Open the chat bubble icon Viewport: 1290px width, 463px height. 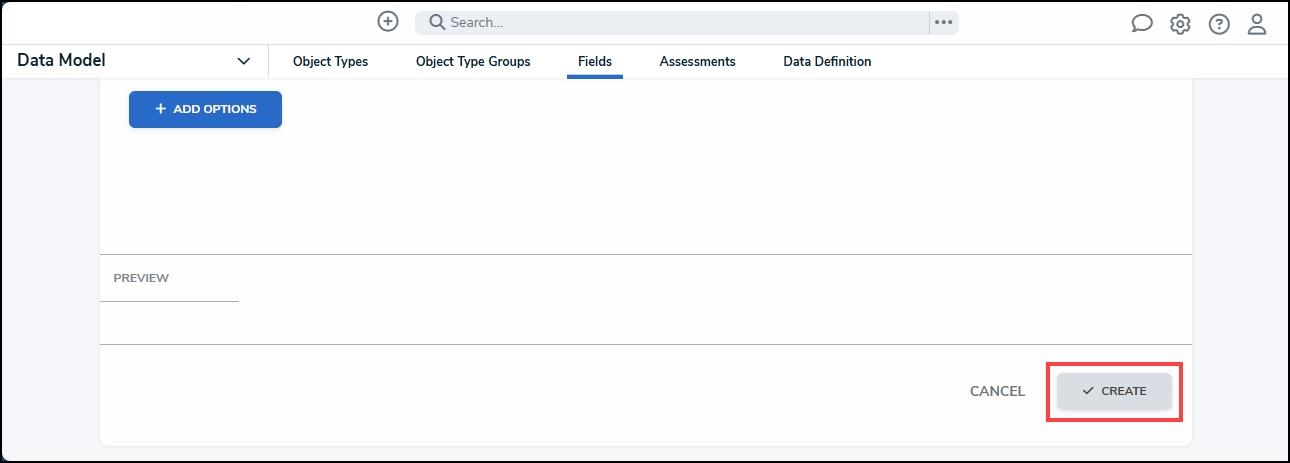pos(1142,24)
